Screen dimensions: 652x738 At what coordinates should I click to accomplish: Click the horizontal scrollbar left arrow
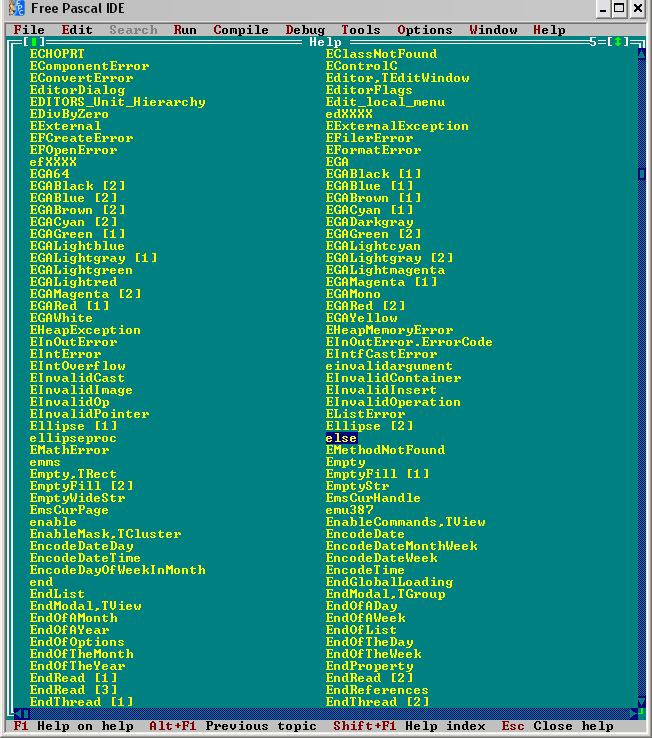point(14,714)
